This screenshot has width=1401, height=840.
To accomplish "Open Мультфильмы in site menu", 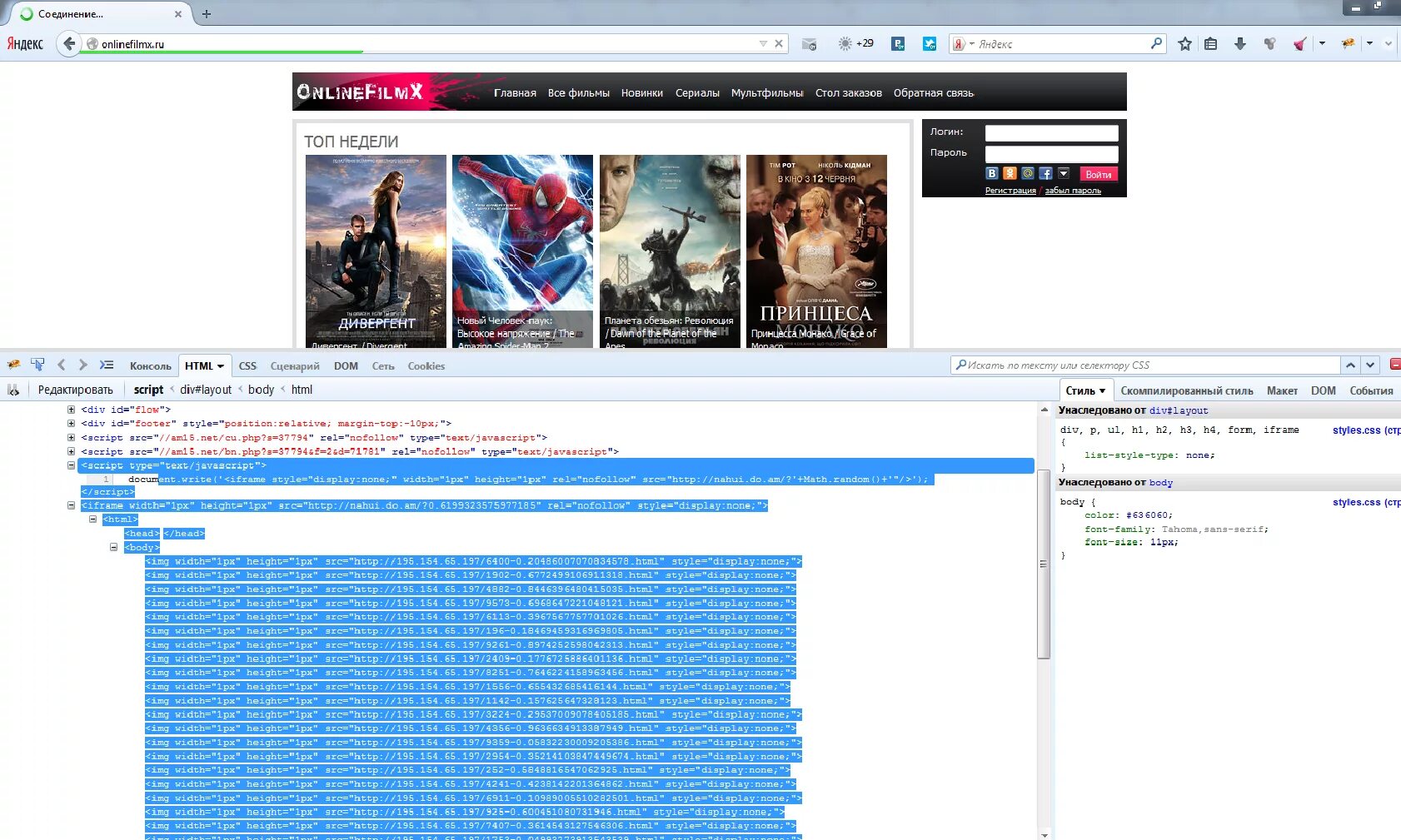I will pyautogui.click(x=767, y=93).
